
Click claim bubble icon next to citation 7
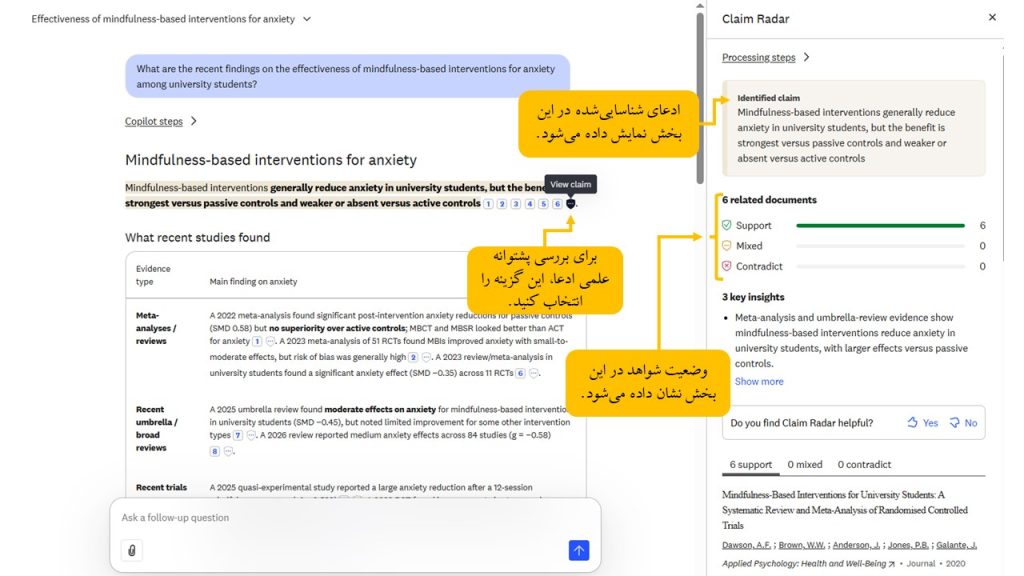click(251, 435)
